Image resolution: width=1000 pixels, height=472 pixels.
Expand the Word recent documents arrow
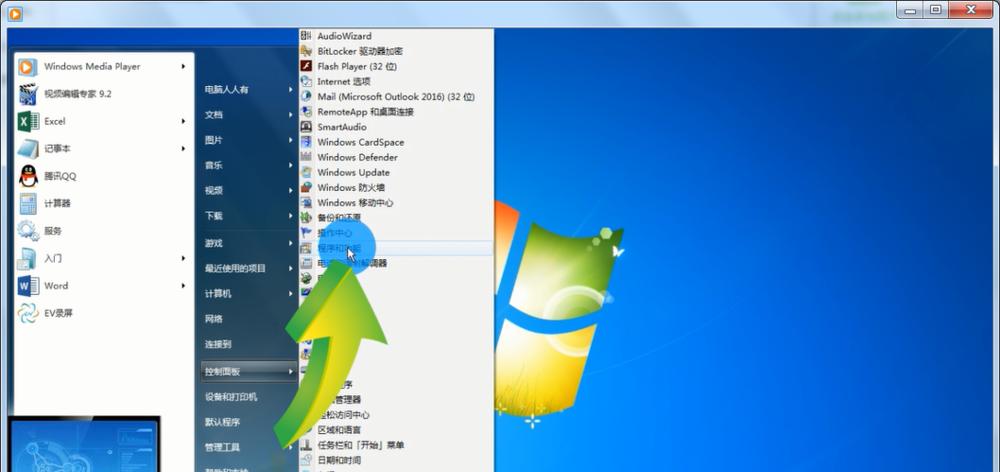point(184,286)
